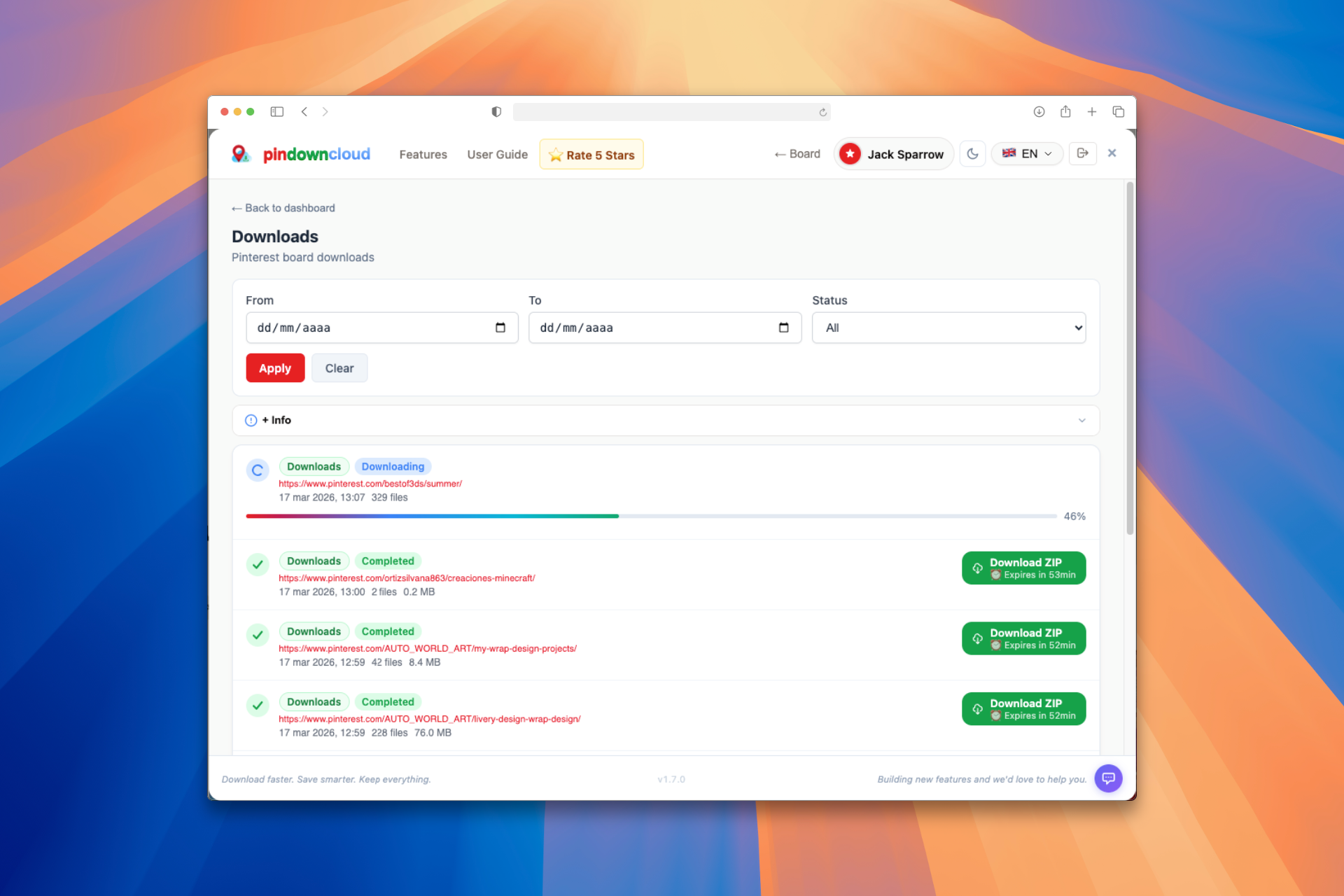Click the To date input field

pos(665,328)
